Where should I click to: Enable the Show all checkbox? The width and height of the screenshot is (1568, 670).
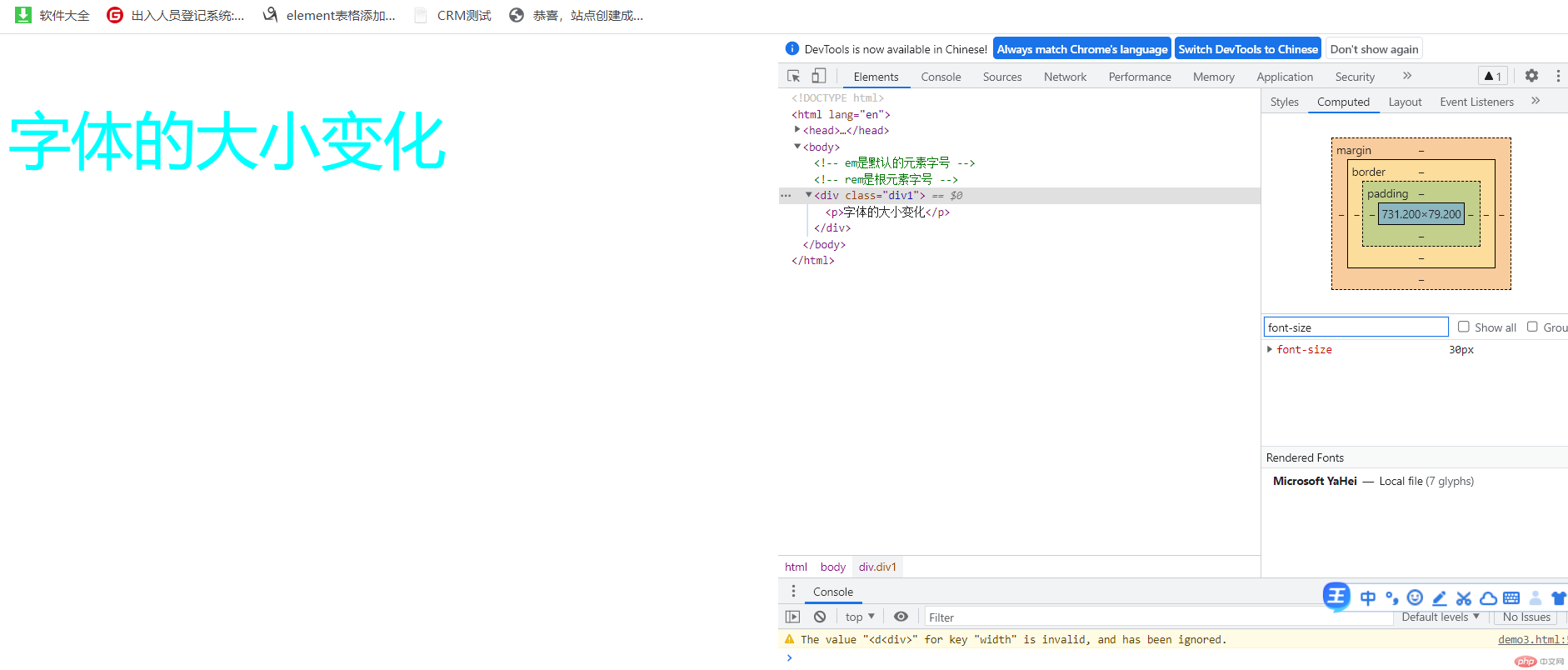[x=1463, y=327]
